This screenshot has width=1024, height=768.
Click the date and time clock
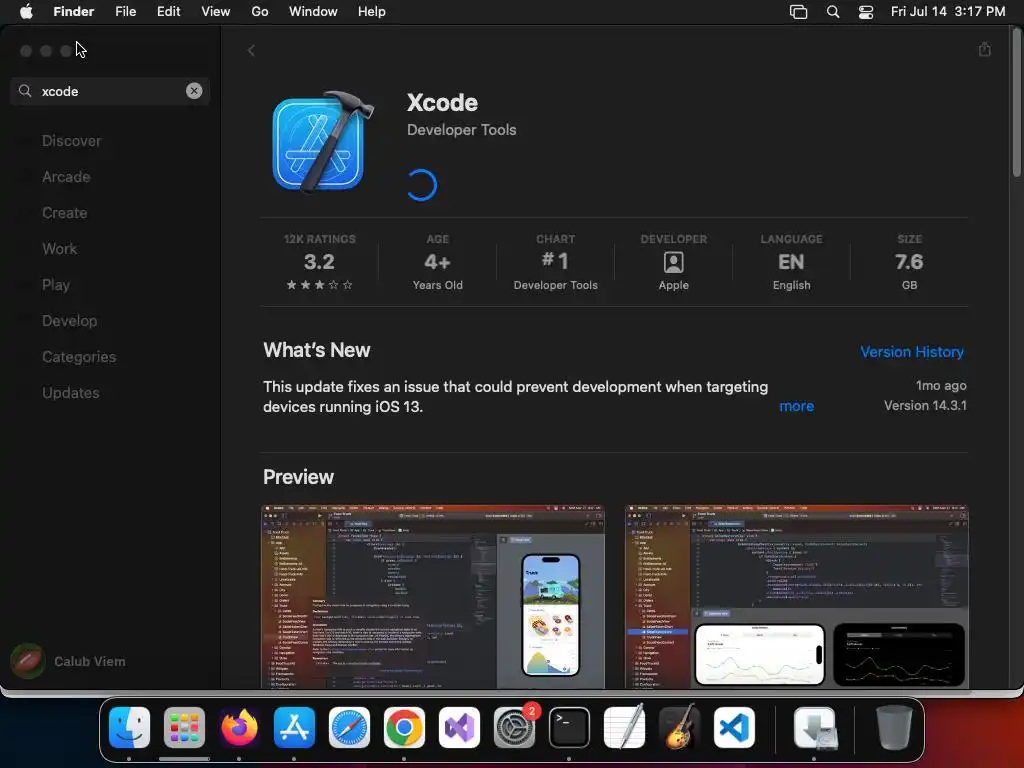[x=948, y=12]
